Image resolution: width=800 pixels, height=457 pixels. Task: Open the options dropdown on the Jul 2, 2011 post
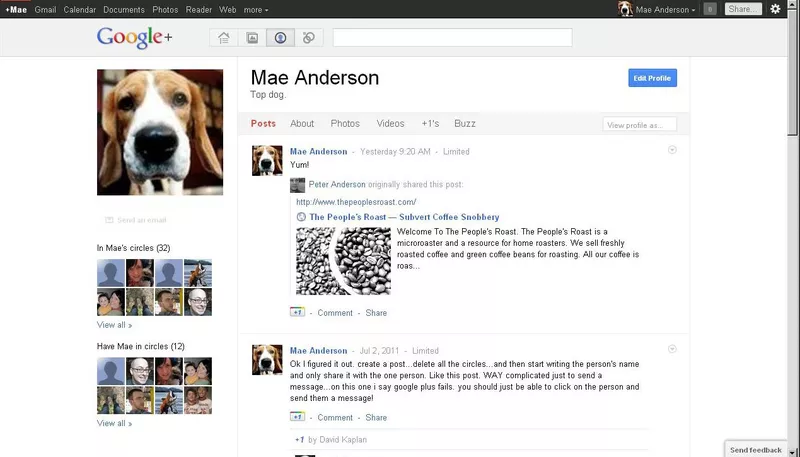tap(672, 349)
